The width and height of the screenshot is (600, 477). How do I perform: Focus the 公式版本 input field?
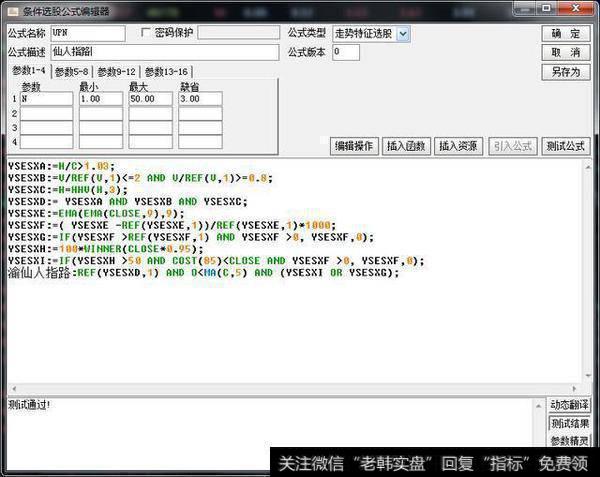click(346, 52)
